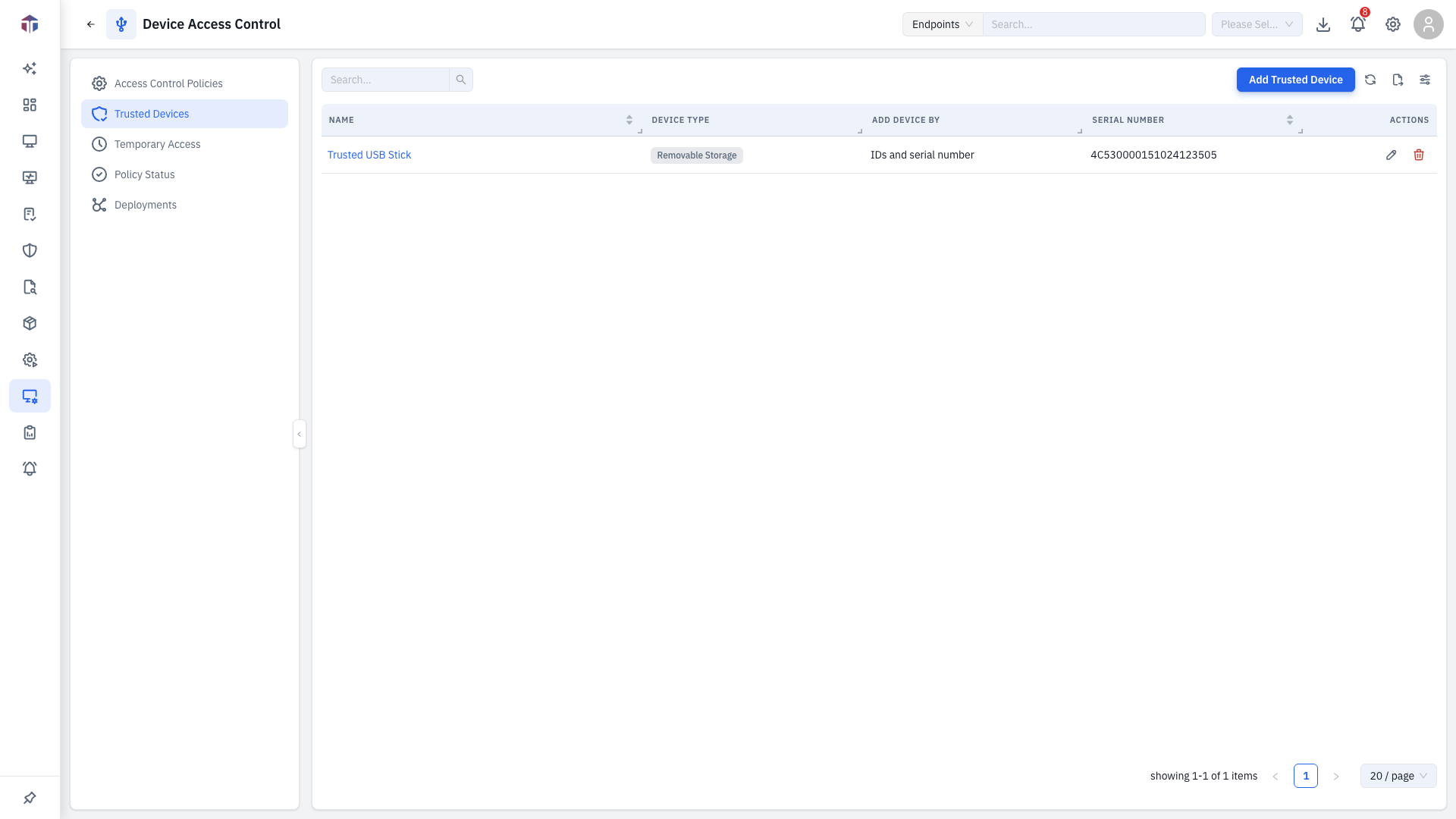Collapse the left navigation panel
1456x819 pixels.
300,434
